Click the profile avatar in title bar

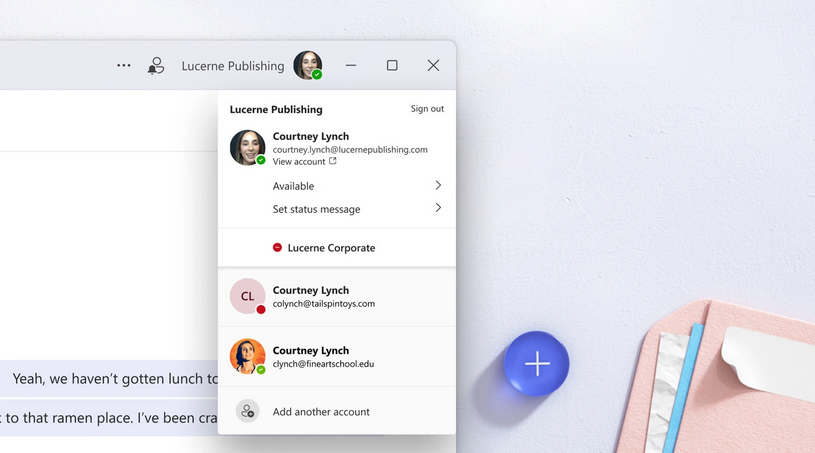307,65
